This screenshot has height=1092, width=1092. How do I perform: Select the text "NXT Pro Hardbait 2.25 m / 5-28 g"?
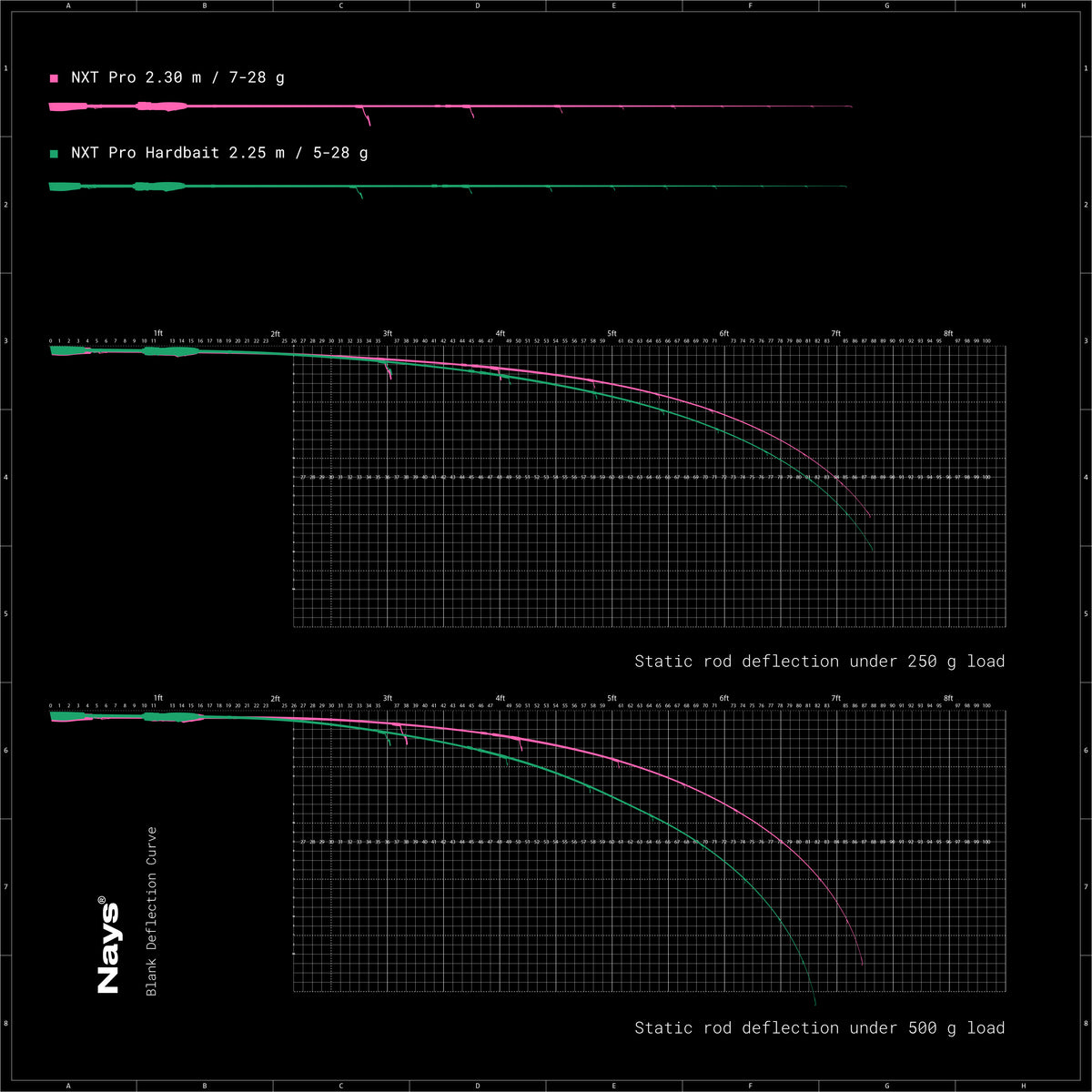(219, 153)
